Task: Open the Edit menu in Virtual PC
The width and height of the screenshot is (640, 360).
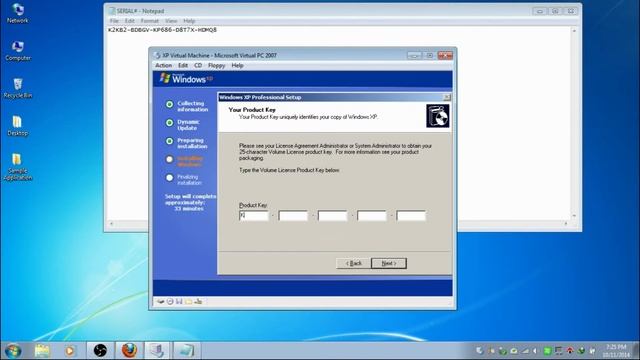Action: (x=183, y=65)
